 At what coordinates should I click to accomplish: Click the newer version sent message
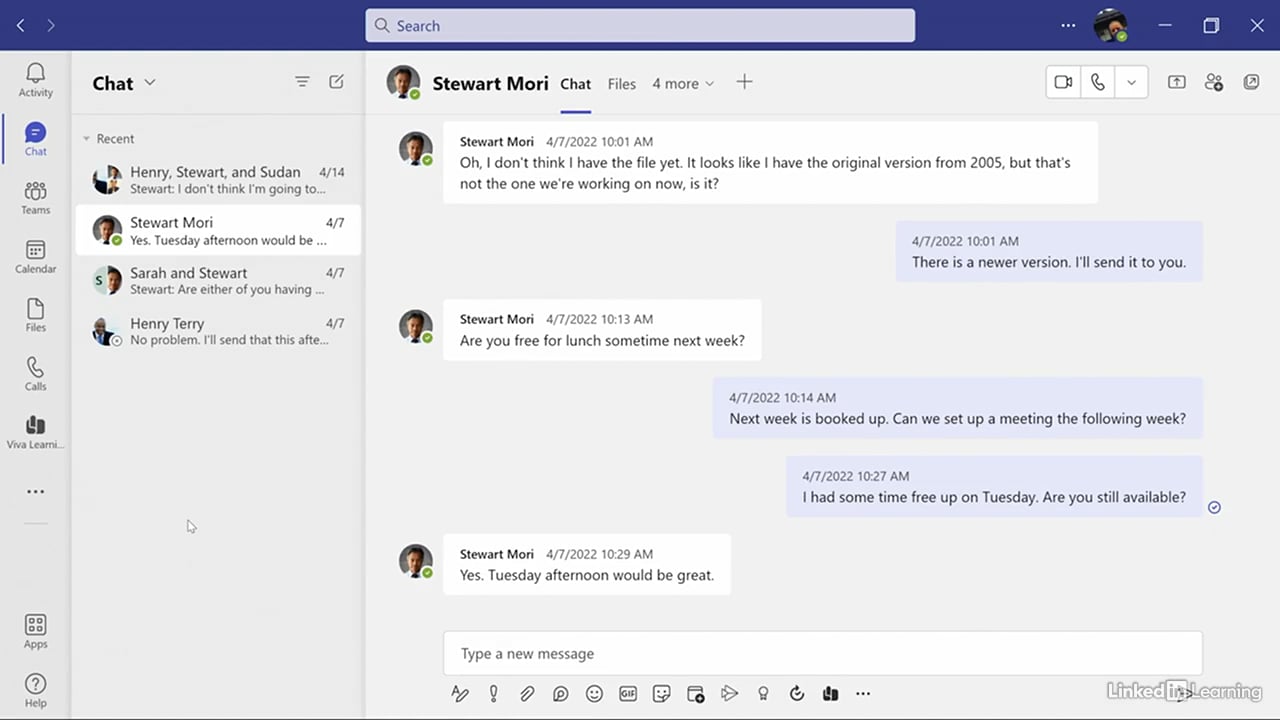[1049, 251]
